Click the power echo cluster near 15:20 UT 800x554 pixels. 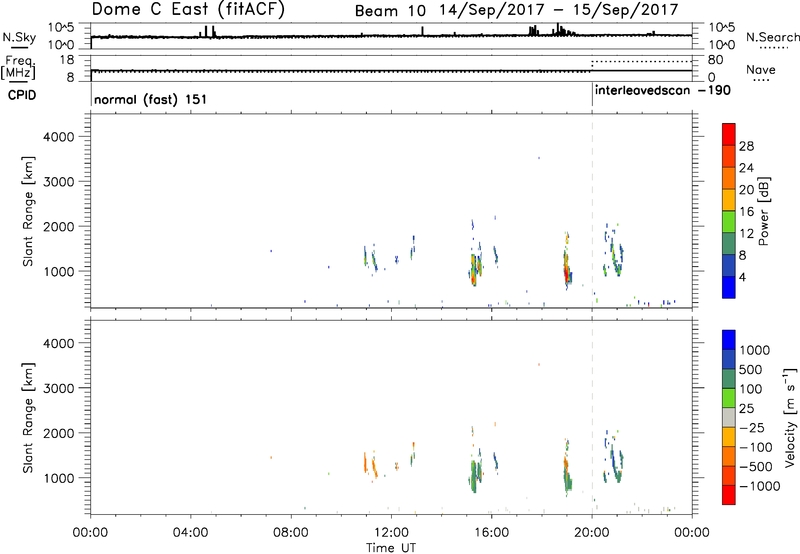coord(475,269)
